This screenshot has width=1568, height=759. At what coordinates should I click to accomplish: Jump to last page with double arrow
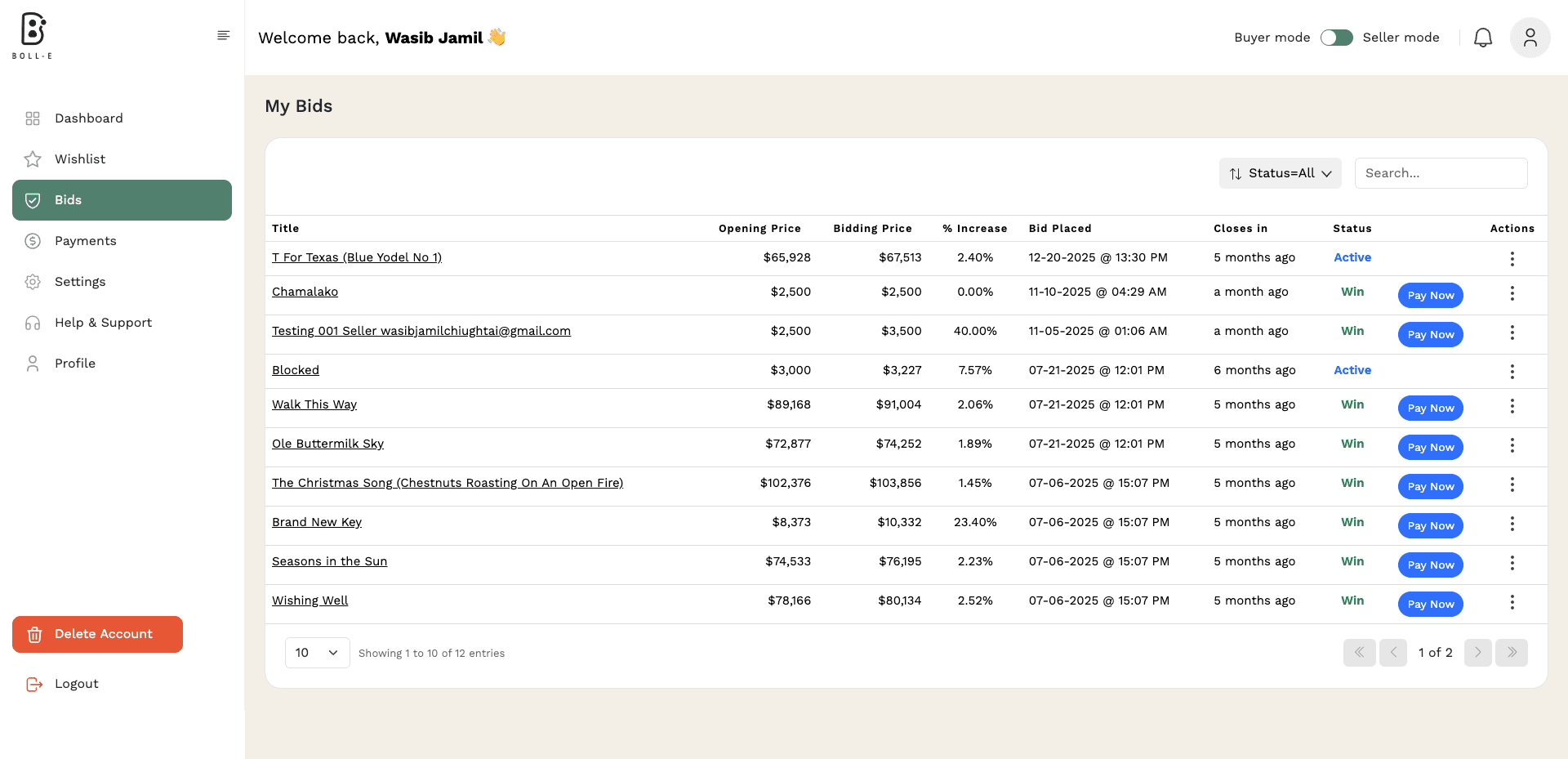coord(1511,653)
